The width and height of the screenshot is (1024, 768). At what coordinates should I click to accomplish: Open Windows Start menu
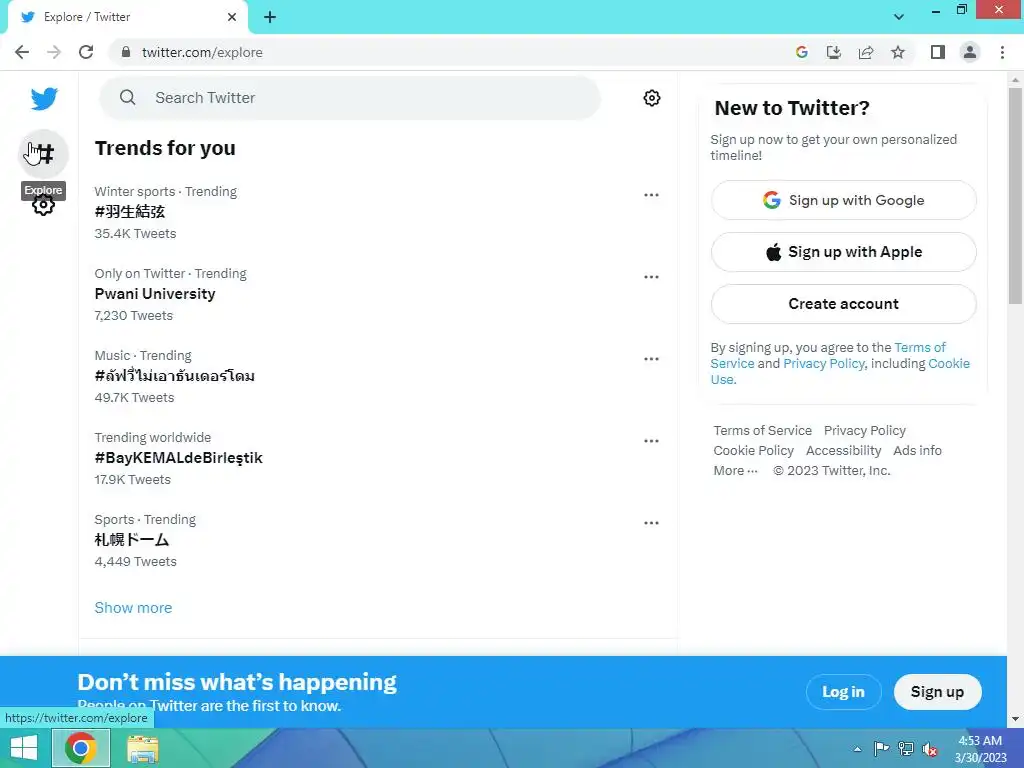pyautogui.click(x=24, y=748)
